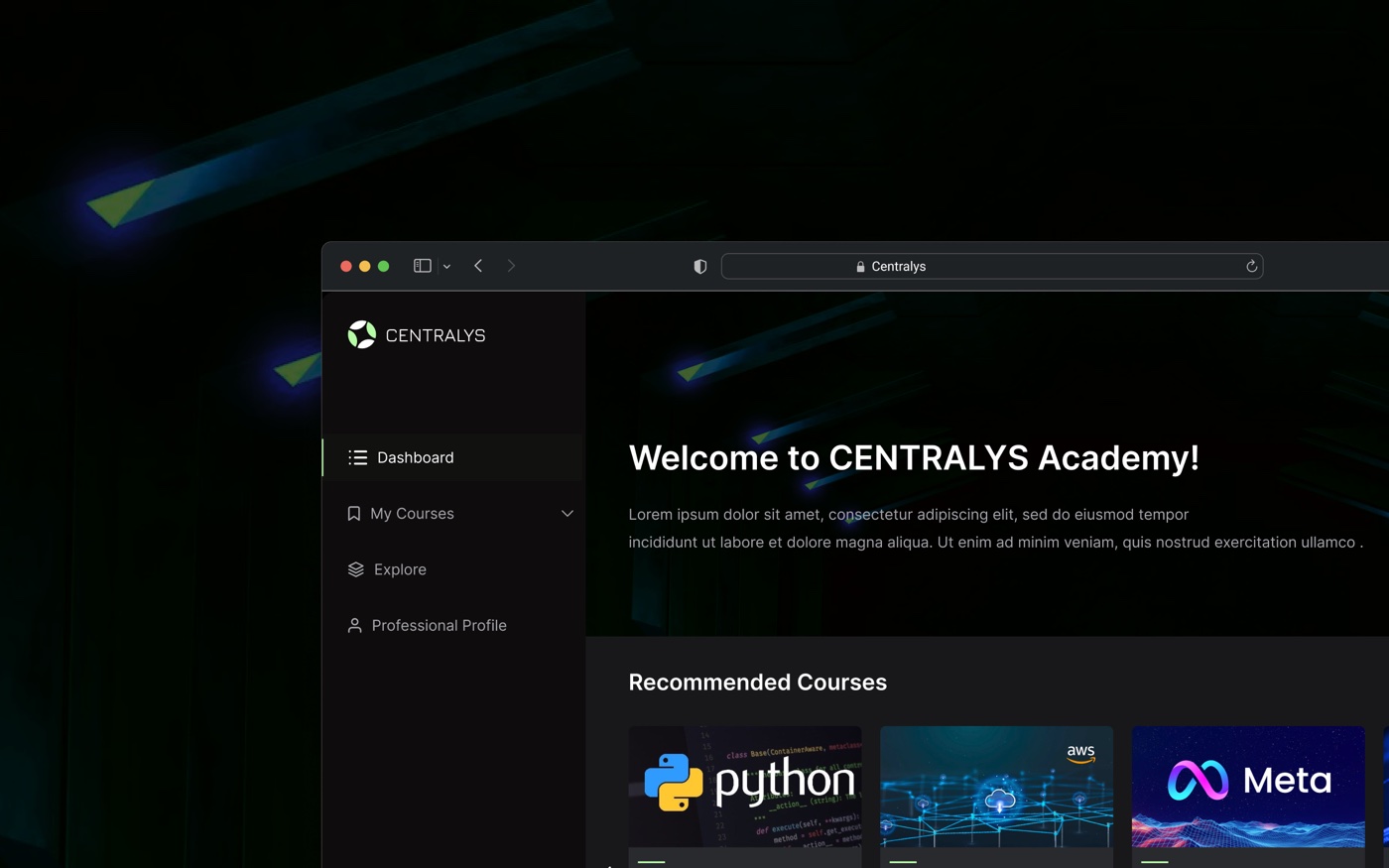Reload the page with refresh icon

[x=1251, y=266]
